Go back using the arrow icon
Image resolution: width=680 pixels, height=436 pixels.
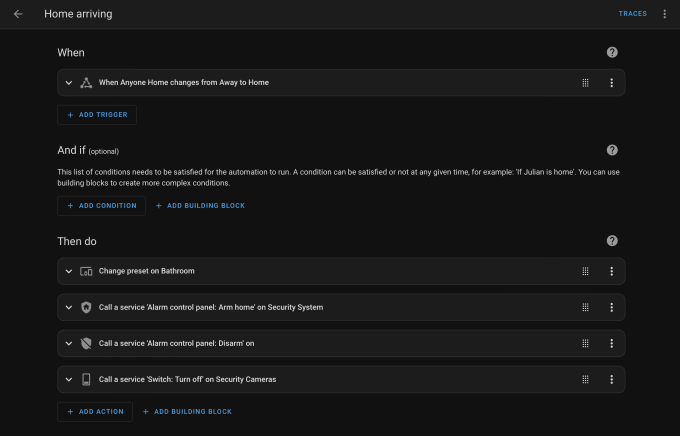[x=18, y=14]
